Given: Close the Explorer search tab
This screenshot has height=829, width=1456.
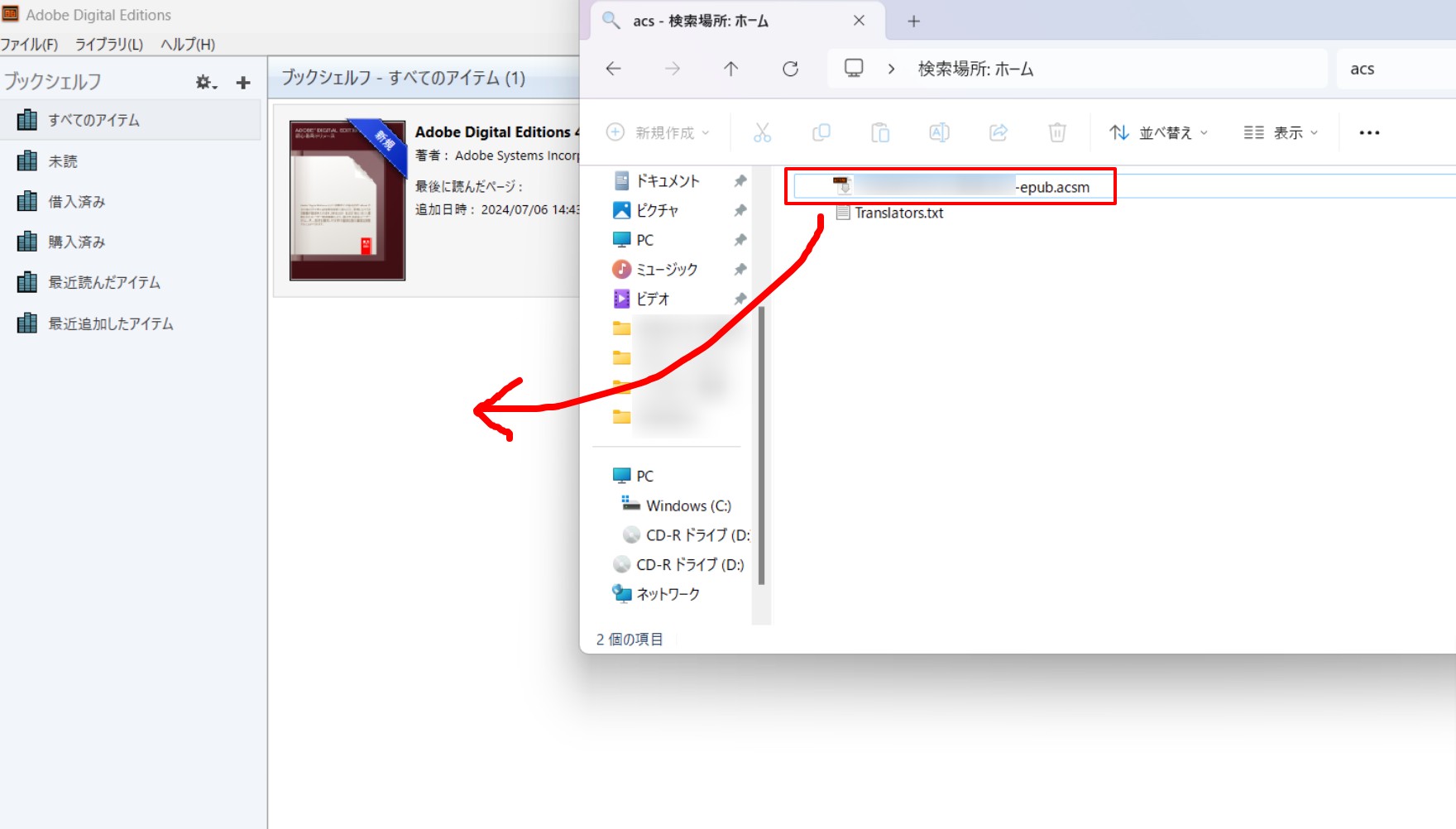Looking at the screenshot, I should 860,21.
